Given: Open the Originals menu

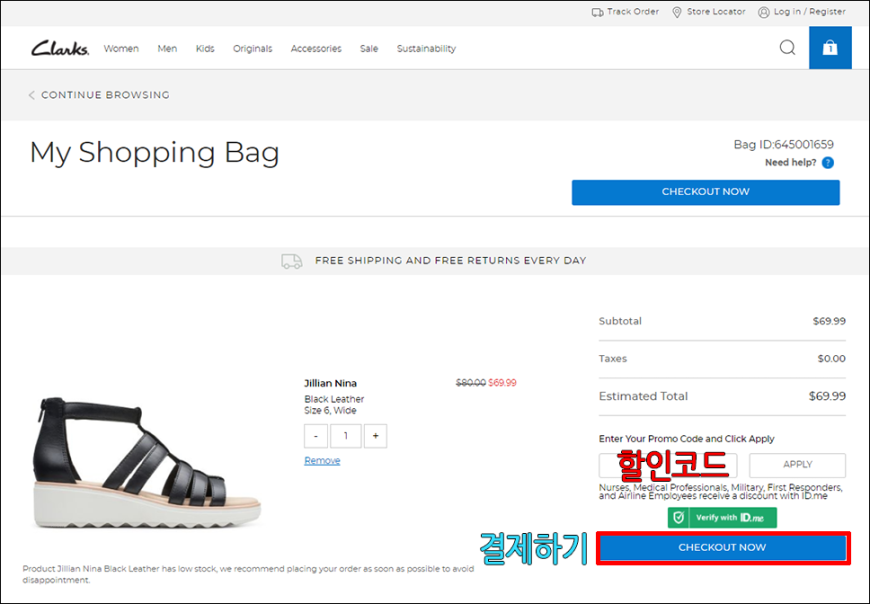Looking at the screenshot, I should pos(252,49).
